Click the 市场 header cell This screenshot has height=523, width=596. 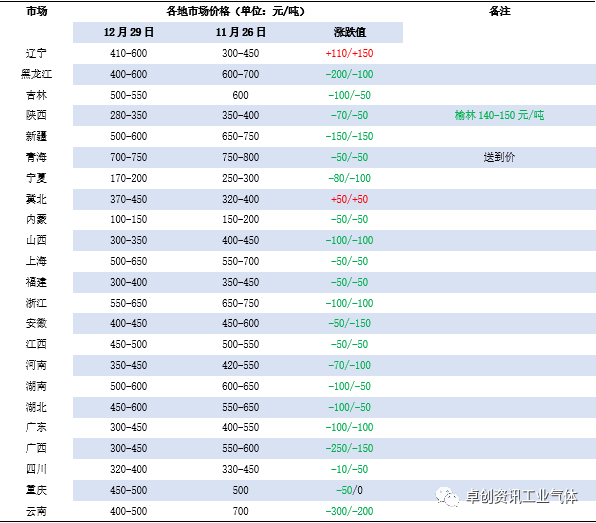click(x=37, y=11)
